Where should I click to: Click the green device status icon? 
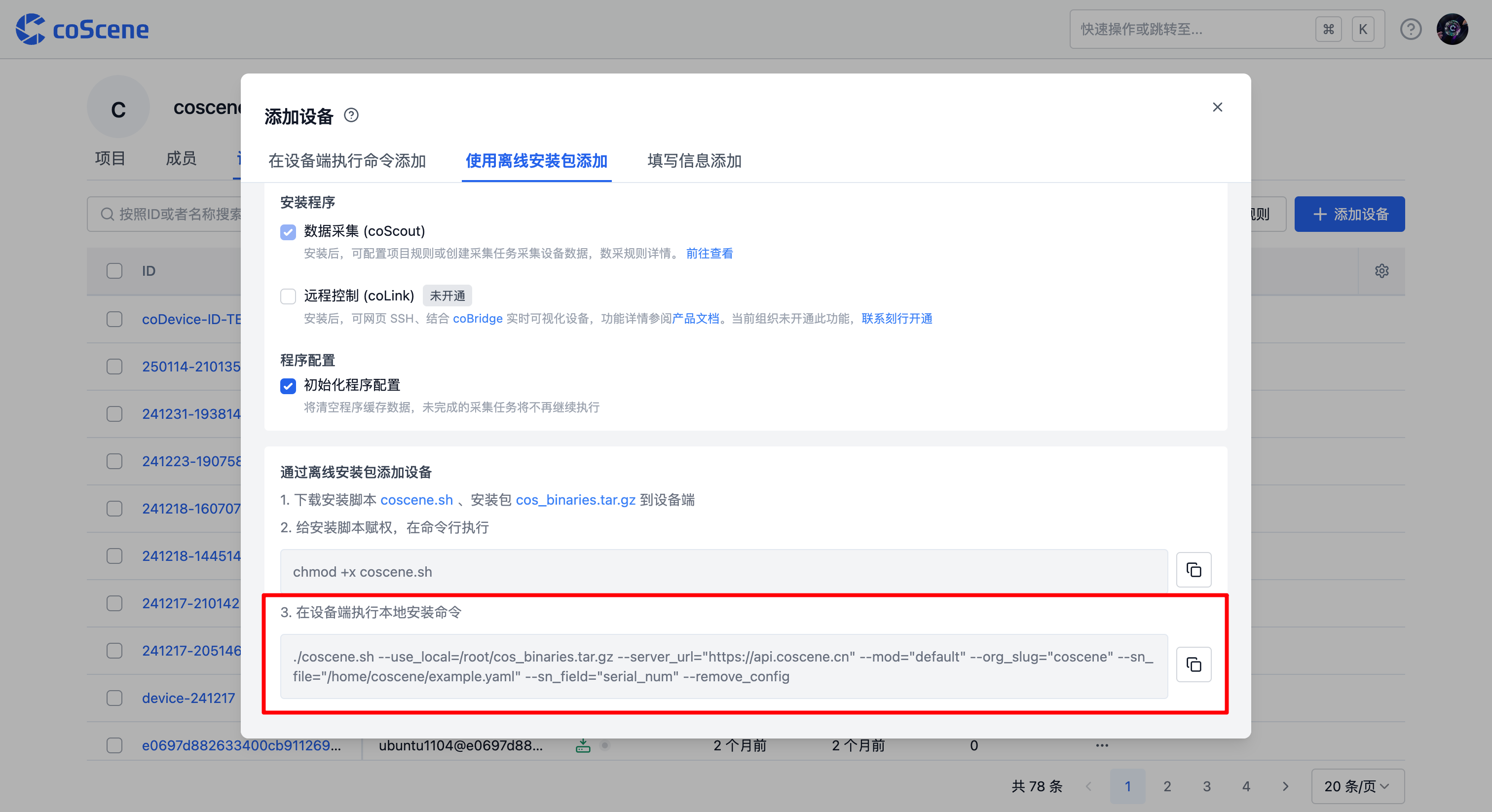coord(583,746)
